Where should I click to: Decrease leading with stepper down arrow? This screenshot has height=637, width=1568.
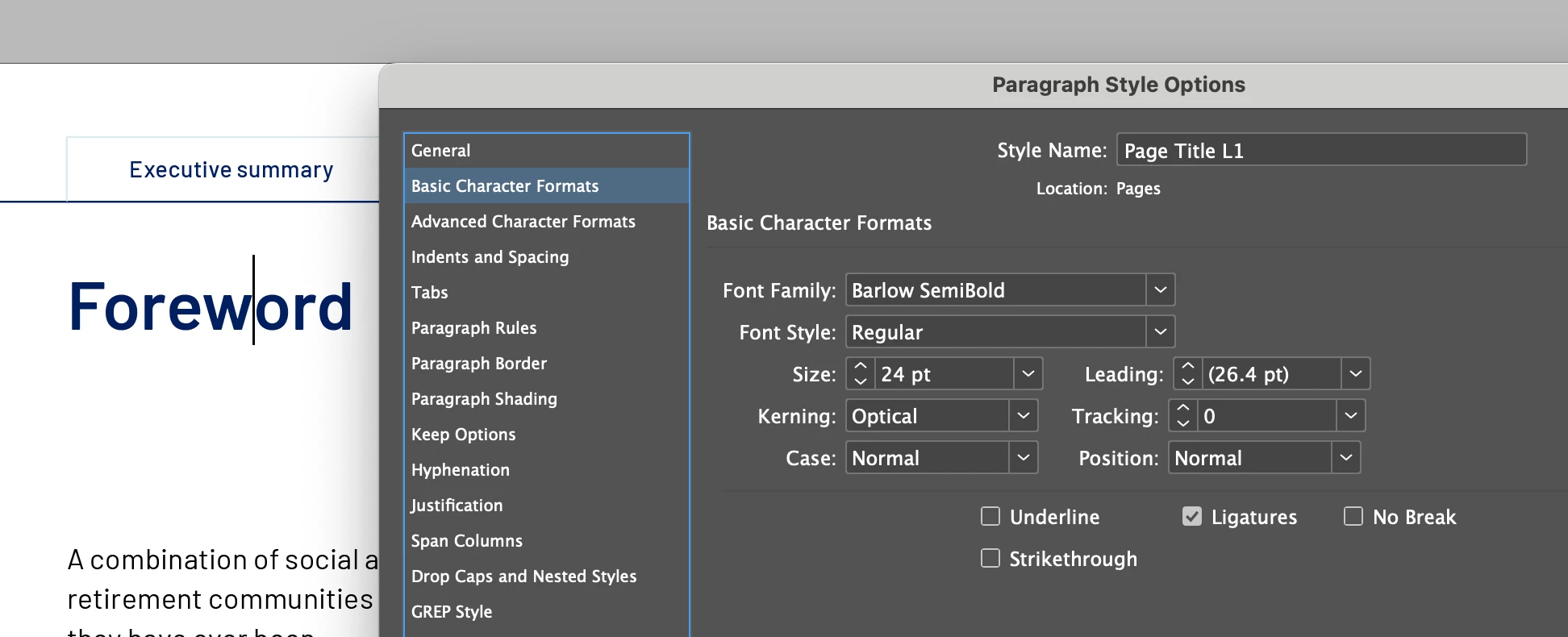(x=1188, y=381)
